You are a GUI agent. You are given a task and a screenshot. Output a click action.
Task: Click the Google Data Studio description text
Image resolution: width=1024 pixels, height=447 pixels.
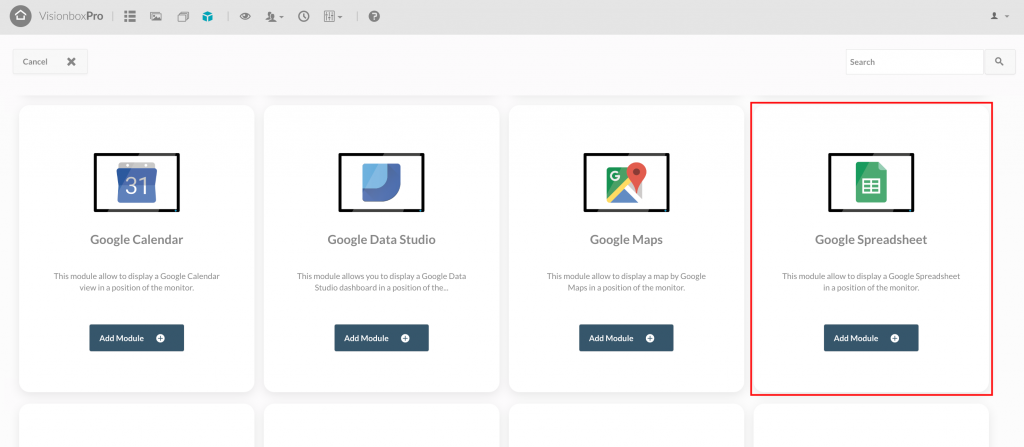click(381, 282)
